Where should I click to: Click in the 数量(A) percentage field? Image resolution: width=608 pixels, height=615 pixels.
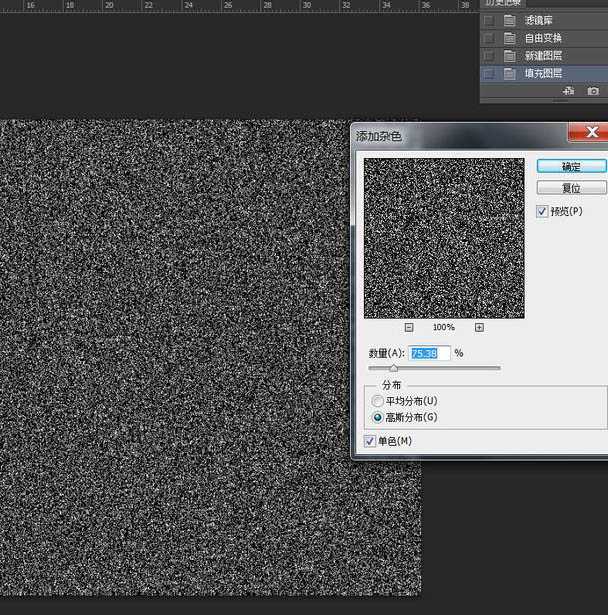[430, 353]
